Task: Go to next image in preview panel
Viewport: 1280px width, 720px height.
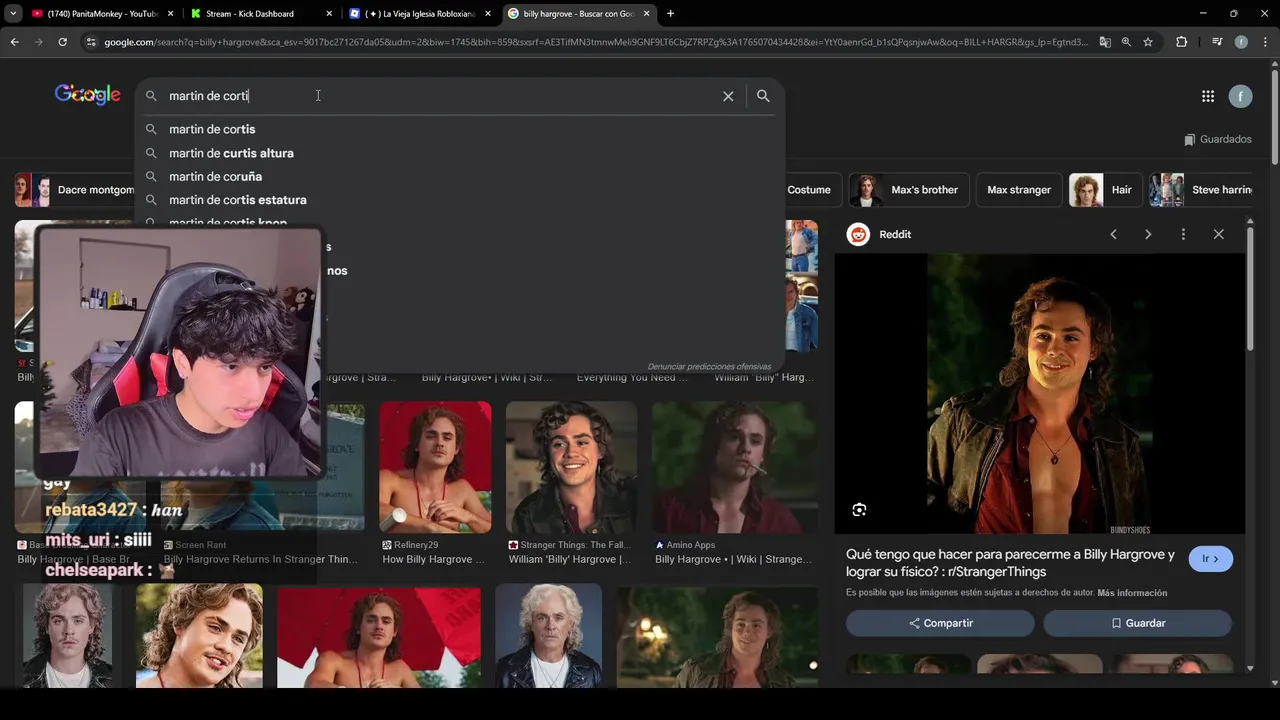Action: 1148,234
